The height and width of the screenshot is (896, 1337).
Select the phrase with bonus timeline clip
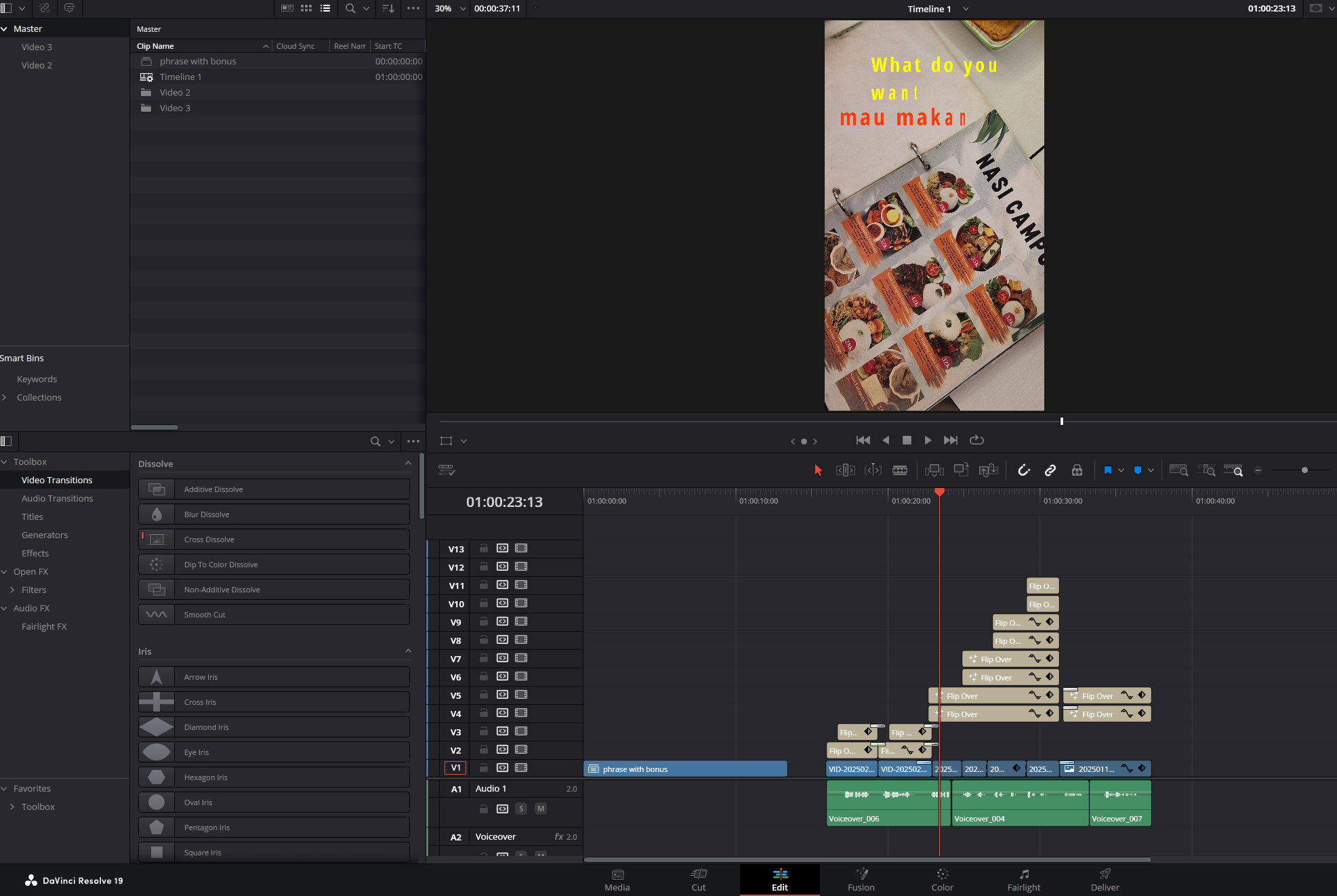pyautogui.click(x=685, y=769)
